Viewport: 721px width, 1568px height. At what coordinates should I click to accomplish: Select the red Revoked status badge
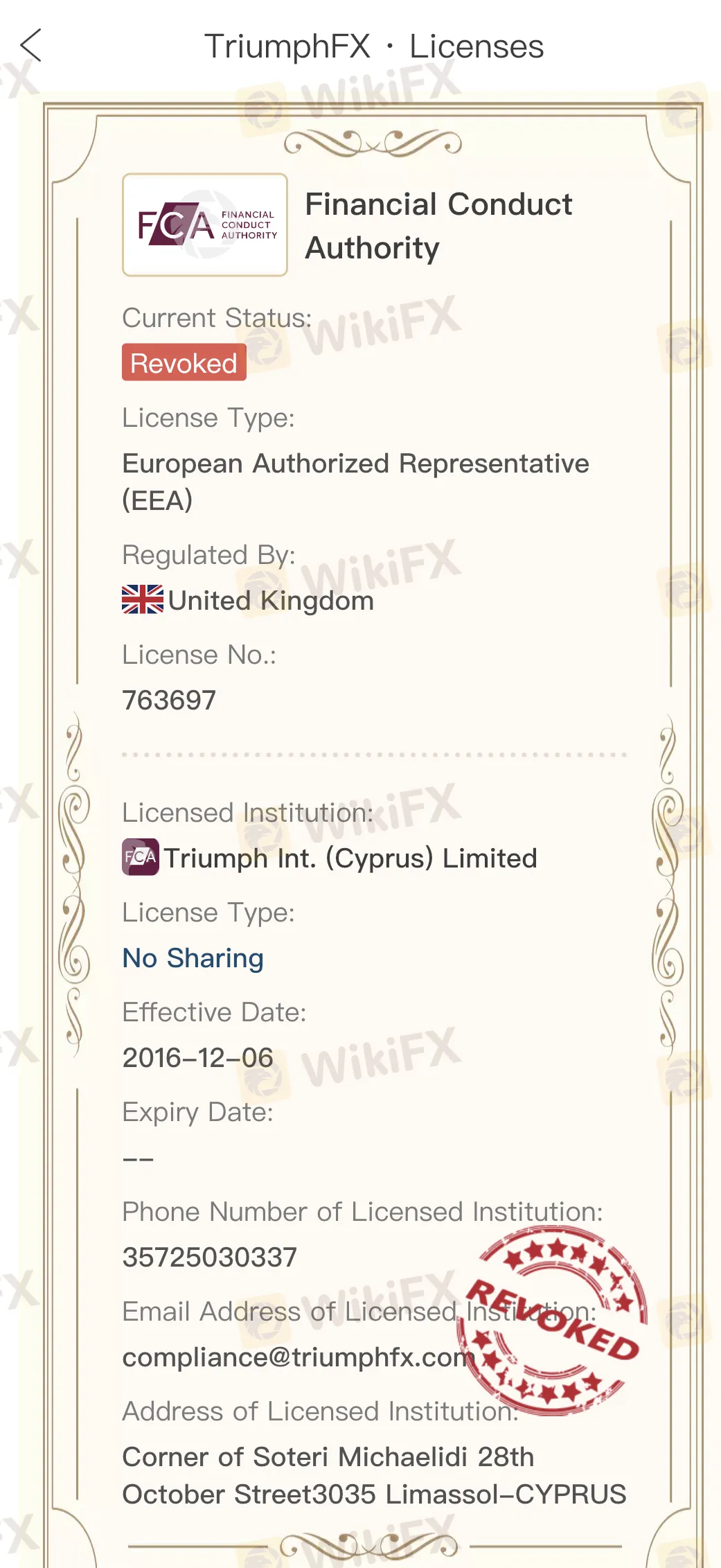tap(184, 362)
